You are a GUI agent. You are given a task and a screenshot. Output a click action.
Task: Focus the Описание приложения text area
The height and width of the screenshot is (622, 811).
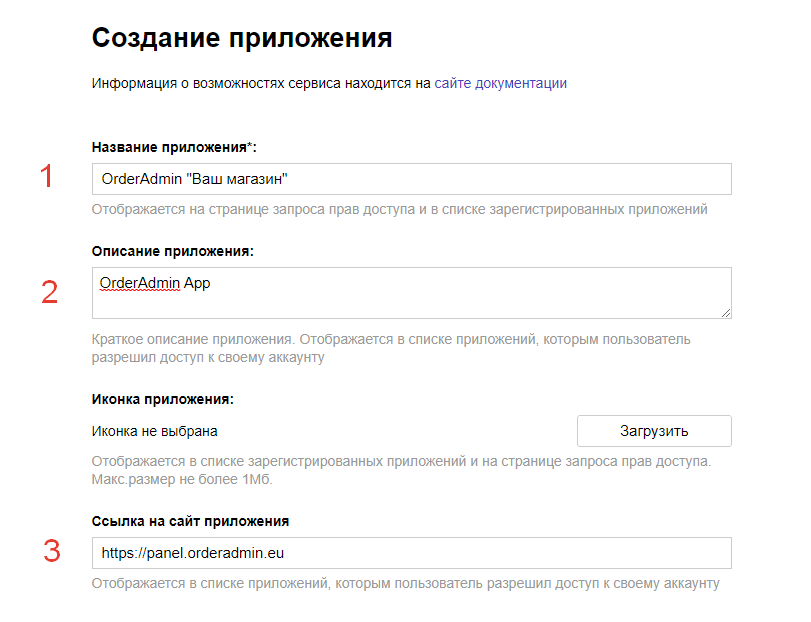pyautogui.click(x=412, y=293)
